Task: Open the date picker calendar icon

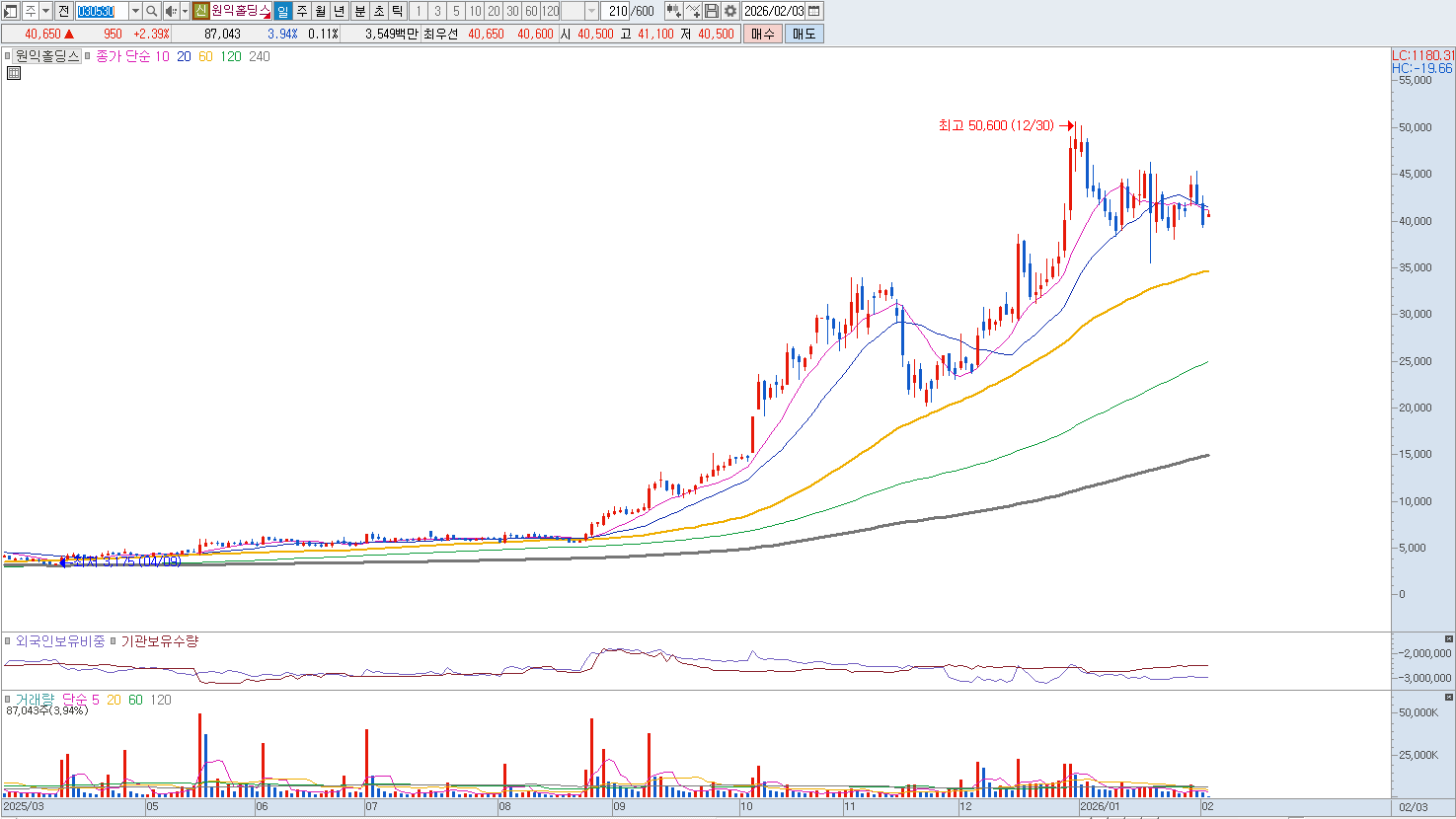Action: [814, 11]
